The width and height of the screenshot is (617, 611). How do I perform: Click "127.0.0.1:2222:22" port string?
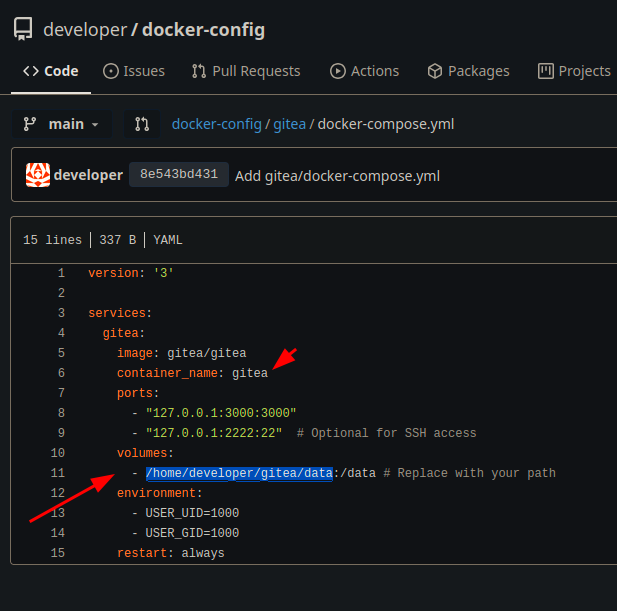[x=214, y=433]
